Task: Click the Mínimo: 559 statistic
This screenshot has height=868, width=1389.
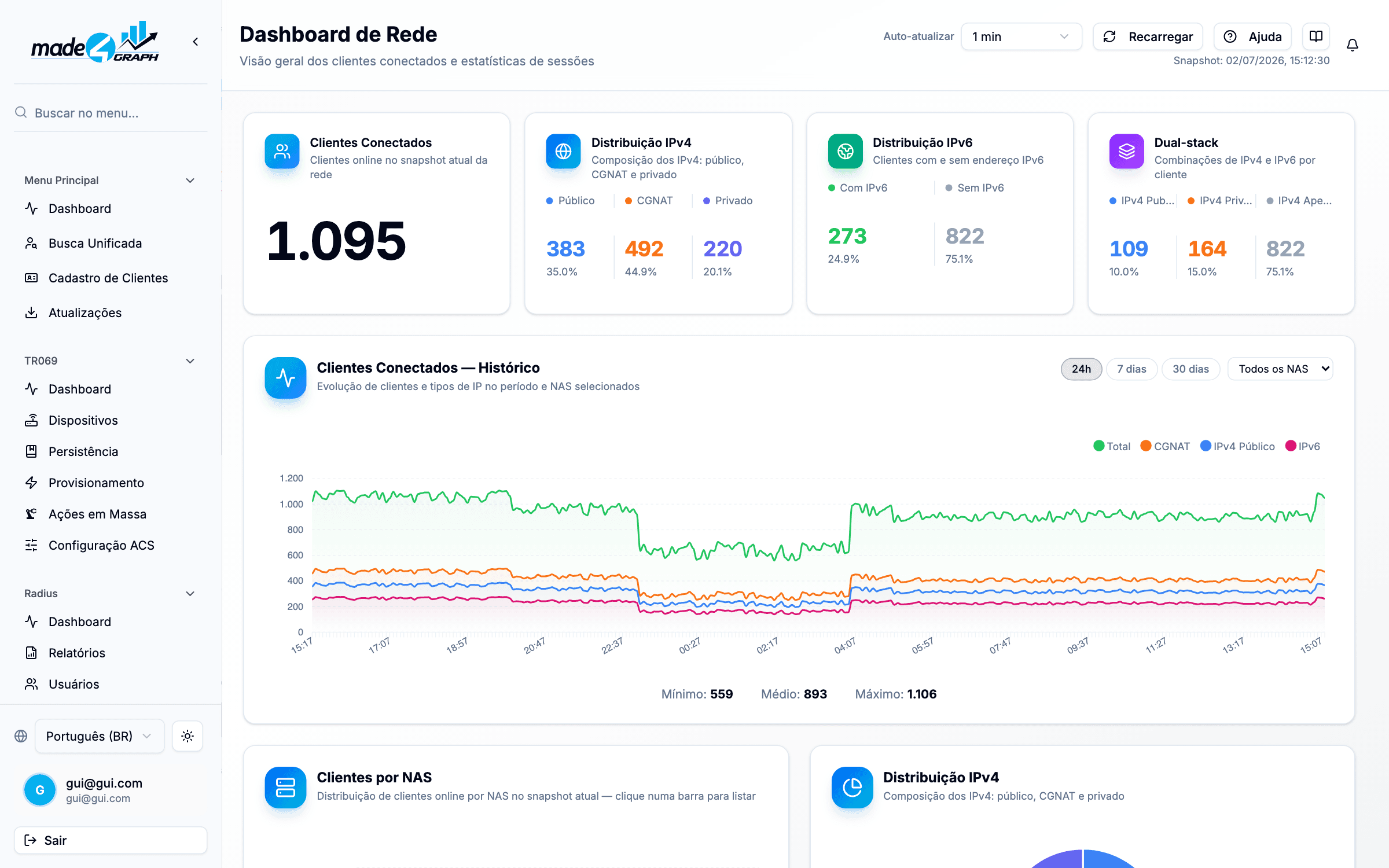Action: tap(697, 694)
